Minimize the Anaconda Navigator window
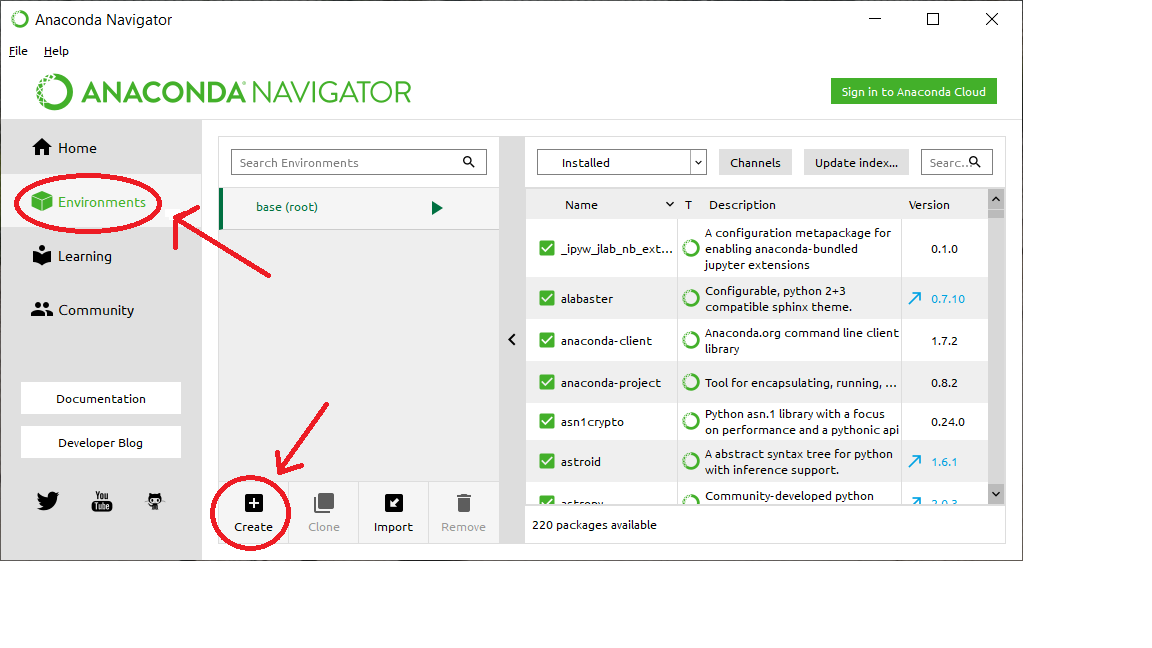This screenshot has height=648, width=1152. (x=874, y=19)
